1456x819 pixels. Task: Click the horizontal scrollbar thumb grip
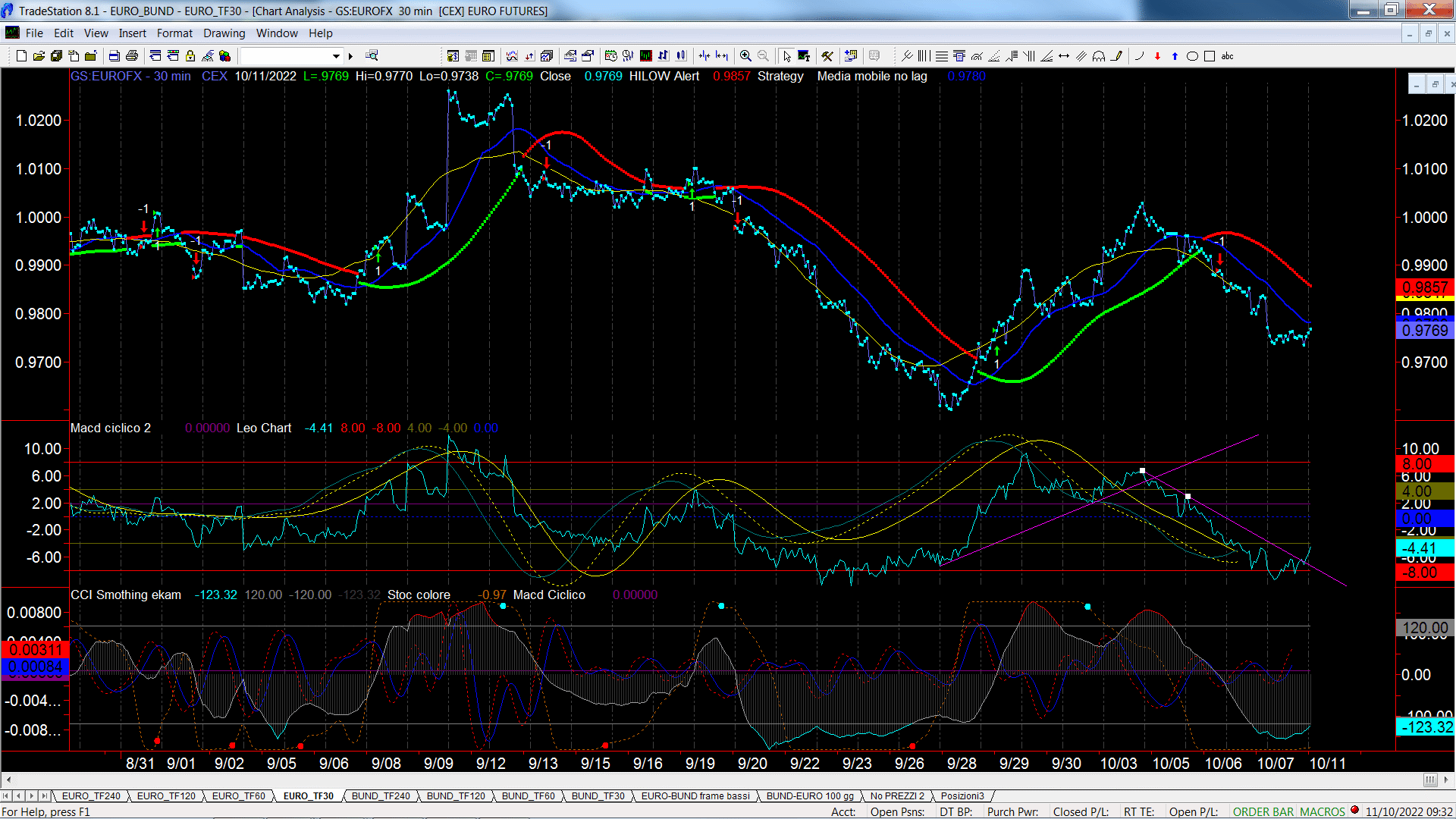pos(1429,780)
